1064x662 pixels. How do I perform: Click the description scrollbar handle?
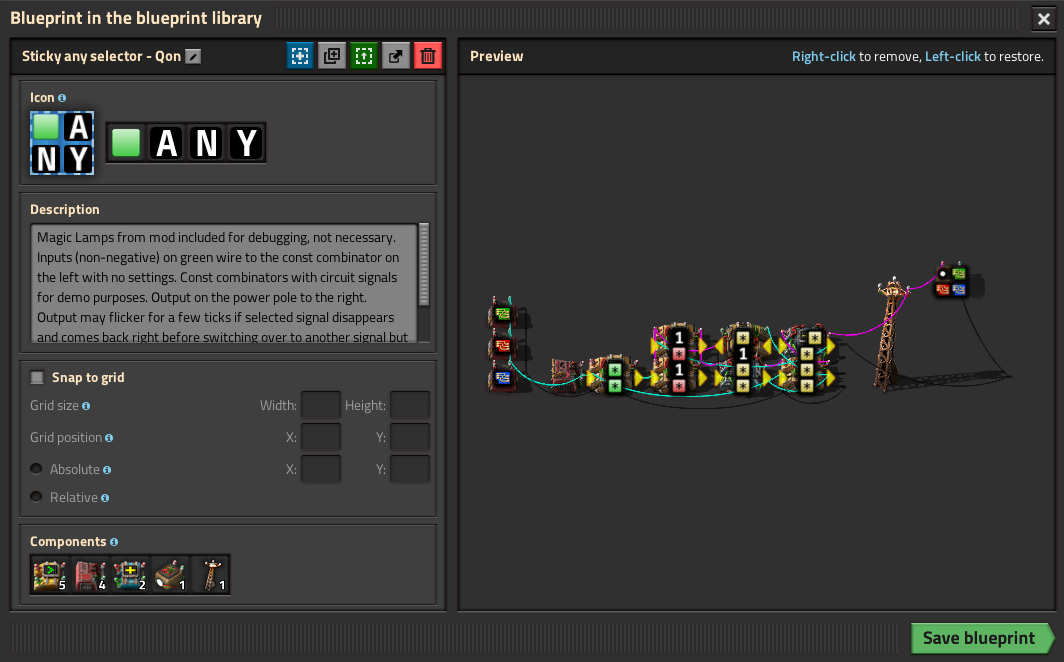click(x=424, y=265)
